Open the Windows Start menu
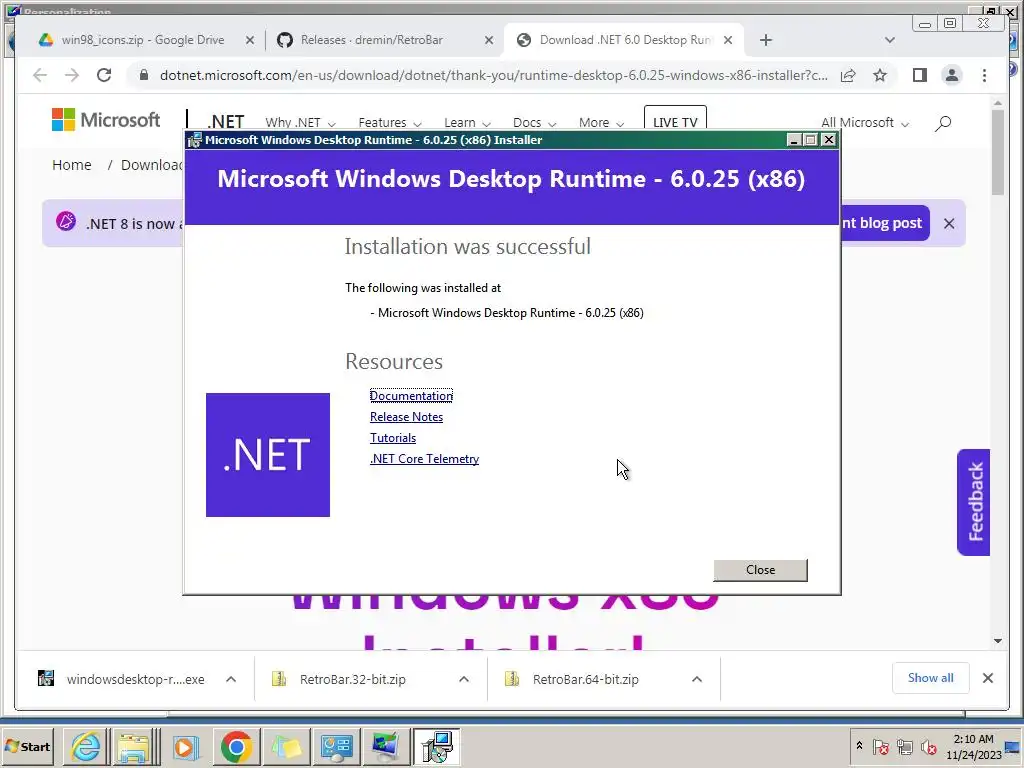Image resolution: width=1024 pixels, height=768 pixels. pyautogui.click(x=27, y=746)
